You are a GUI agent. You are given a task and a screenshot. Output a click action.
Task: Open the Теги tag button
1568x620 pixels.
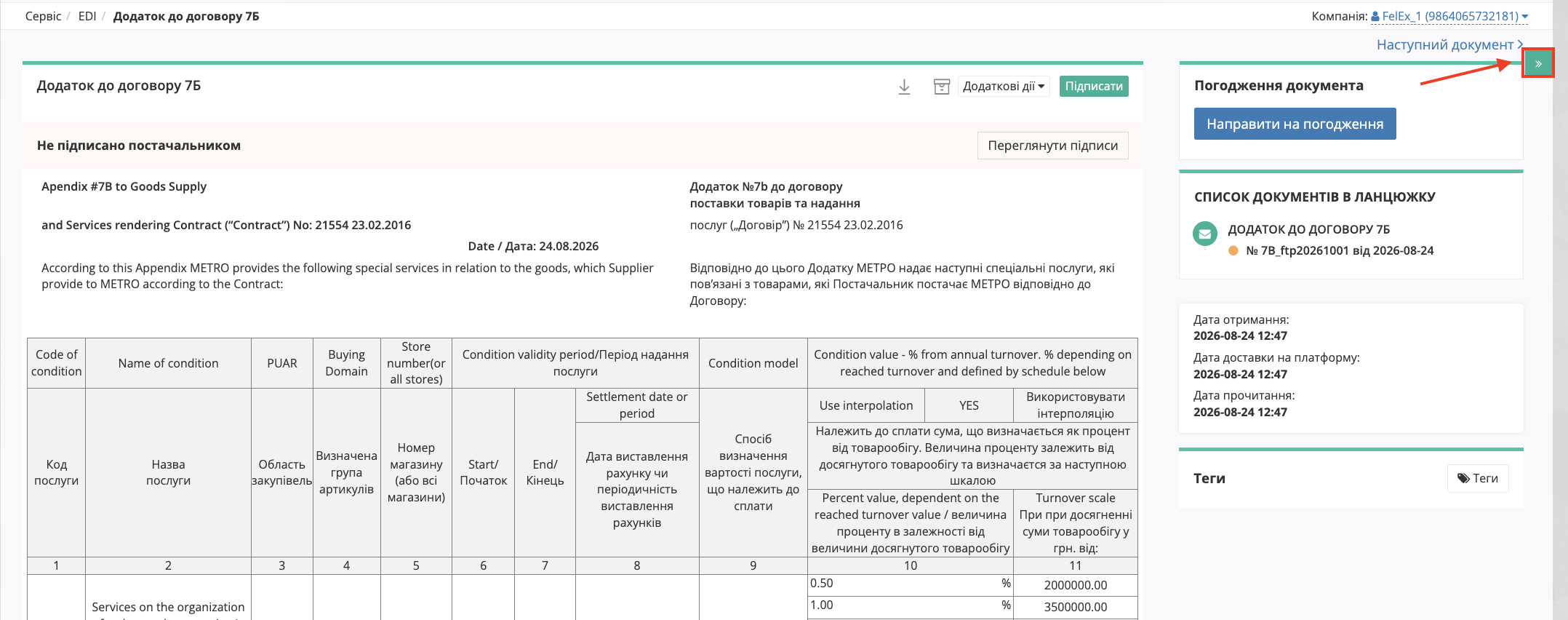pyautogui.click(x=1478, y=478)
